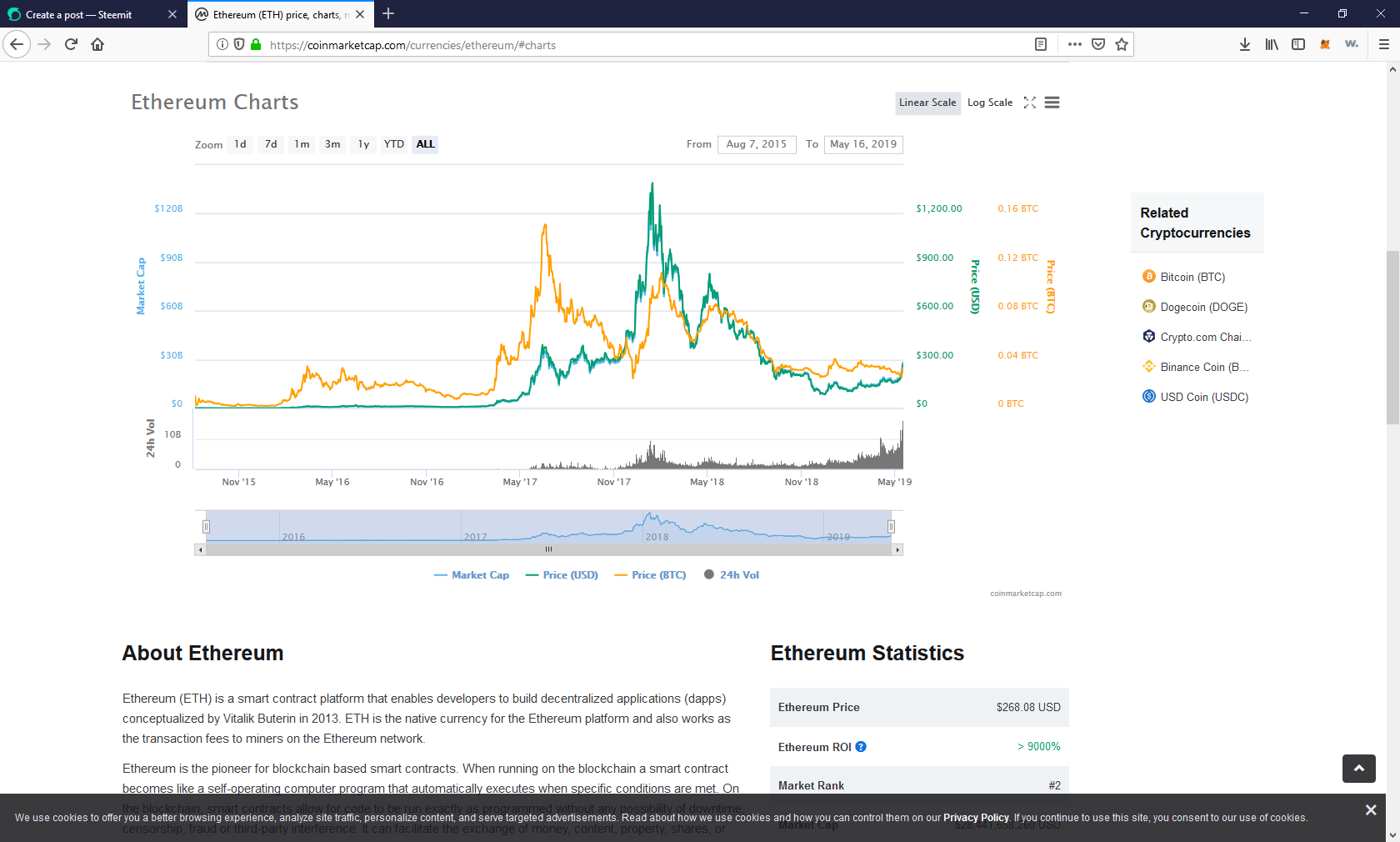Open the Crypto.com Chain related link
1400x842 pixels.
(1206, 337)
